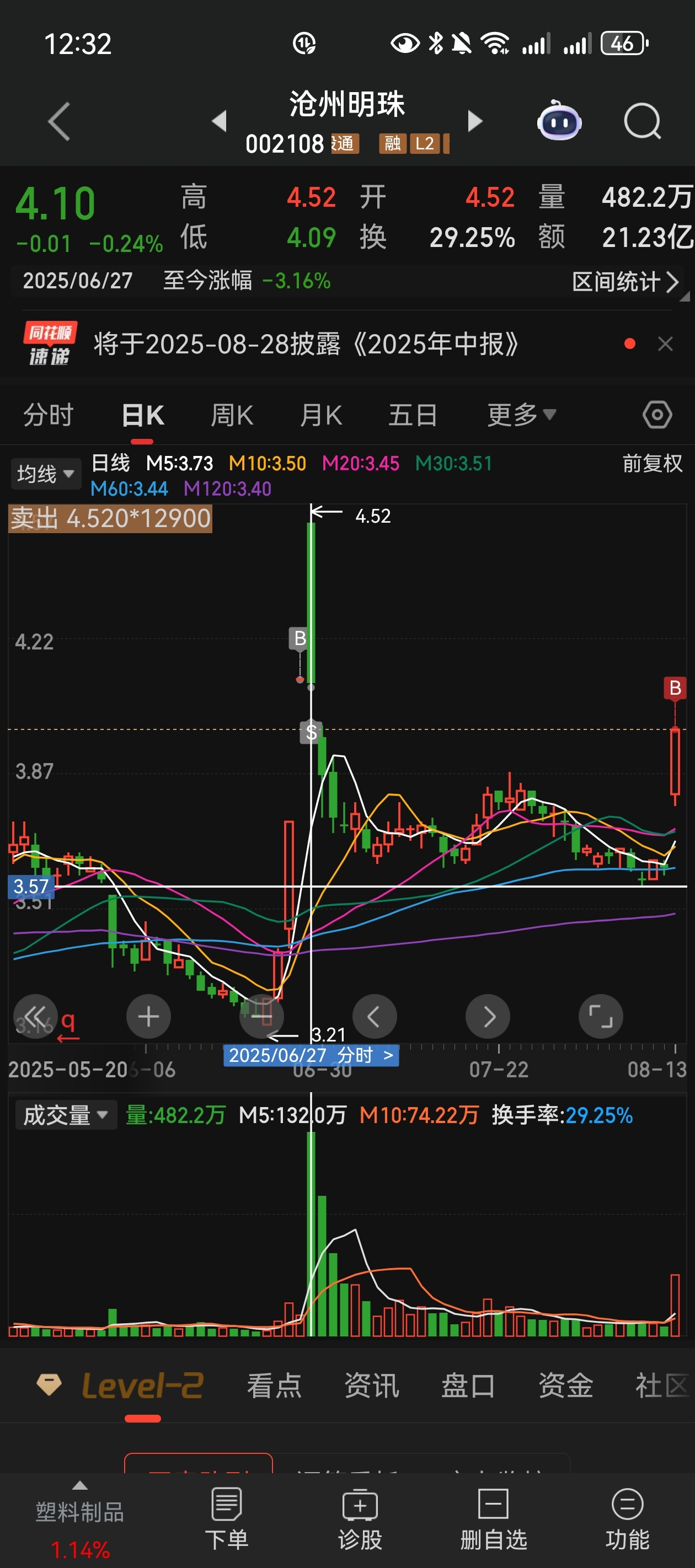Viewport: 695px width, 1568px height.
Task: Open the 资金 capital flow tab
Action: coord(566,1386)
